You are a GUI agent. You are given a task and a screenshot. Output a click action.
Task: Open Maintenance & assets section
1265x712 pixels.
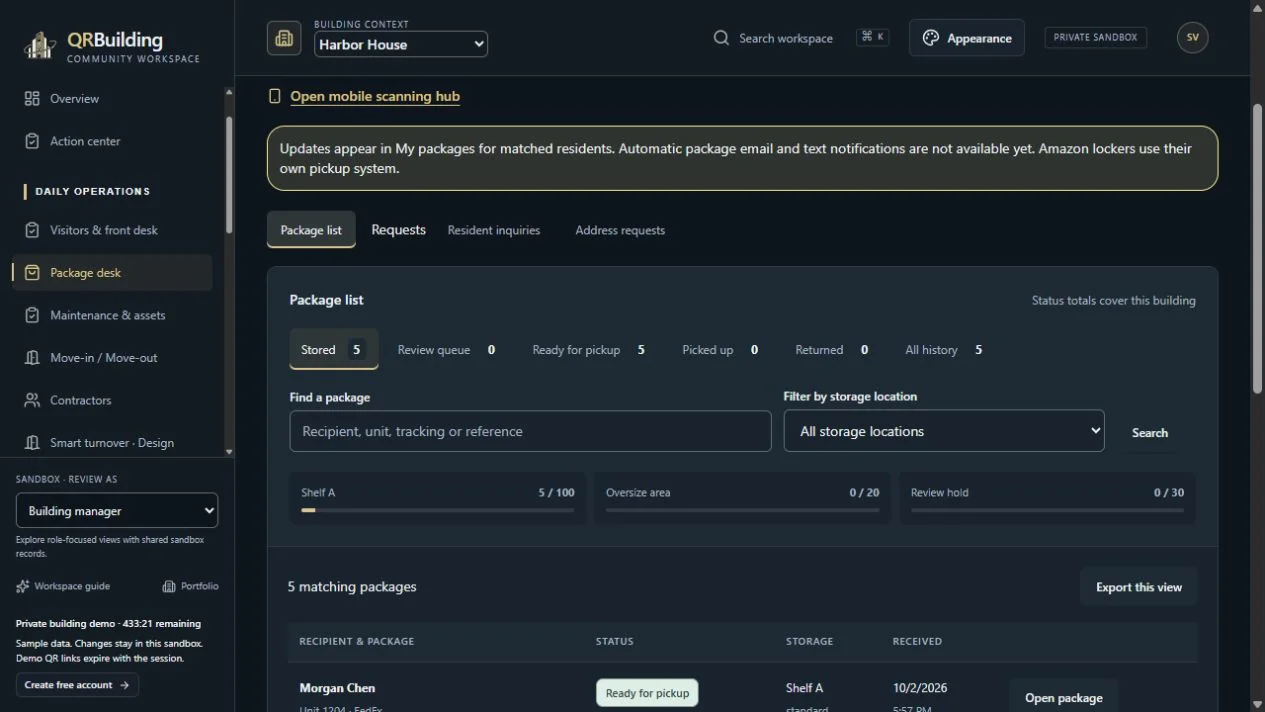pyautogui.click(x=112, y=315)
